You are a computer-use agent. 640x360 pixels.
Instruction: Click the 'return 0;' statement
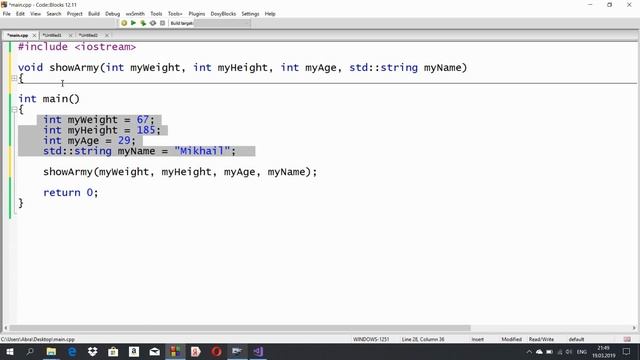click(71, 193)
